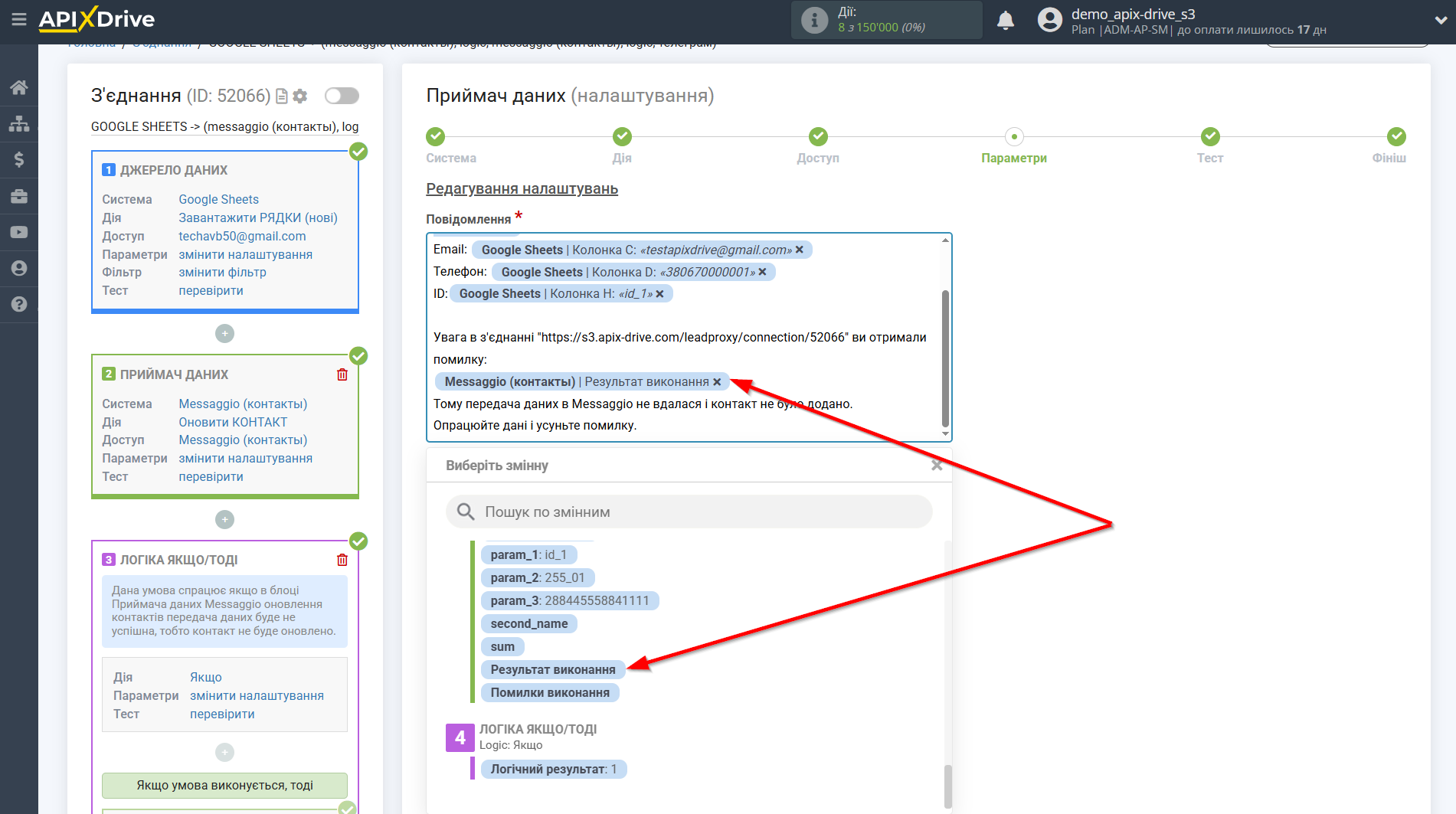Delete the ПРИЙМАЧ ДАНИХ block via trash icon

coord(342,374)
